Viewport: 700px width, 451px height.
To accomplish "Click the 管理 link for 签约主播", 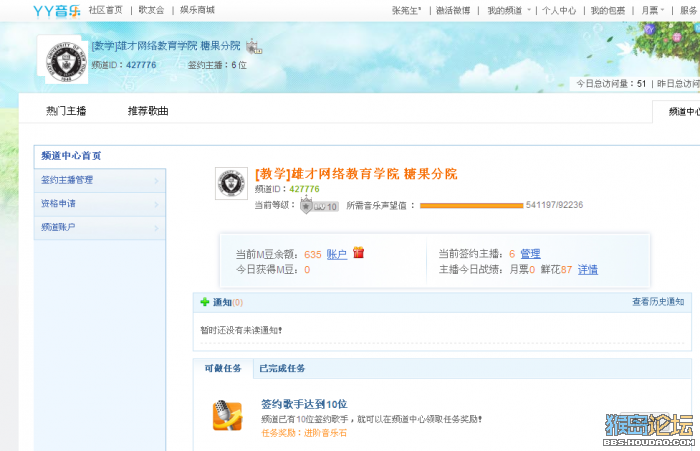I will click(530, 254).
